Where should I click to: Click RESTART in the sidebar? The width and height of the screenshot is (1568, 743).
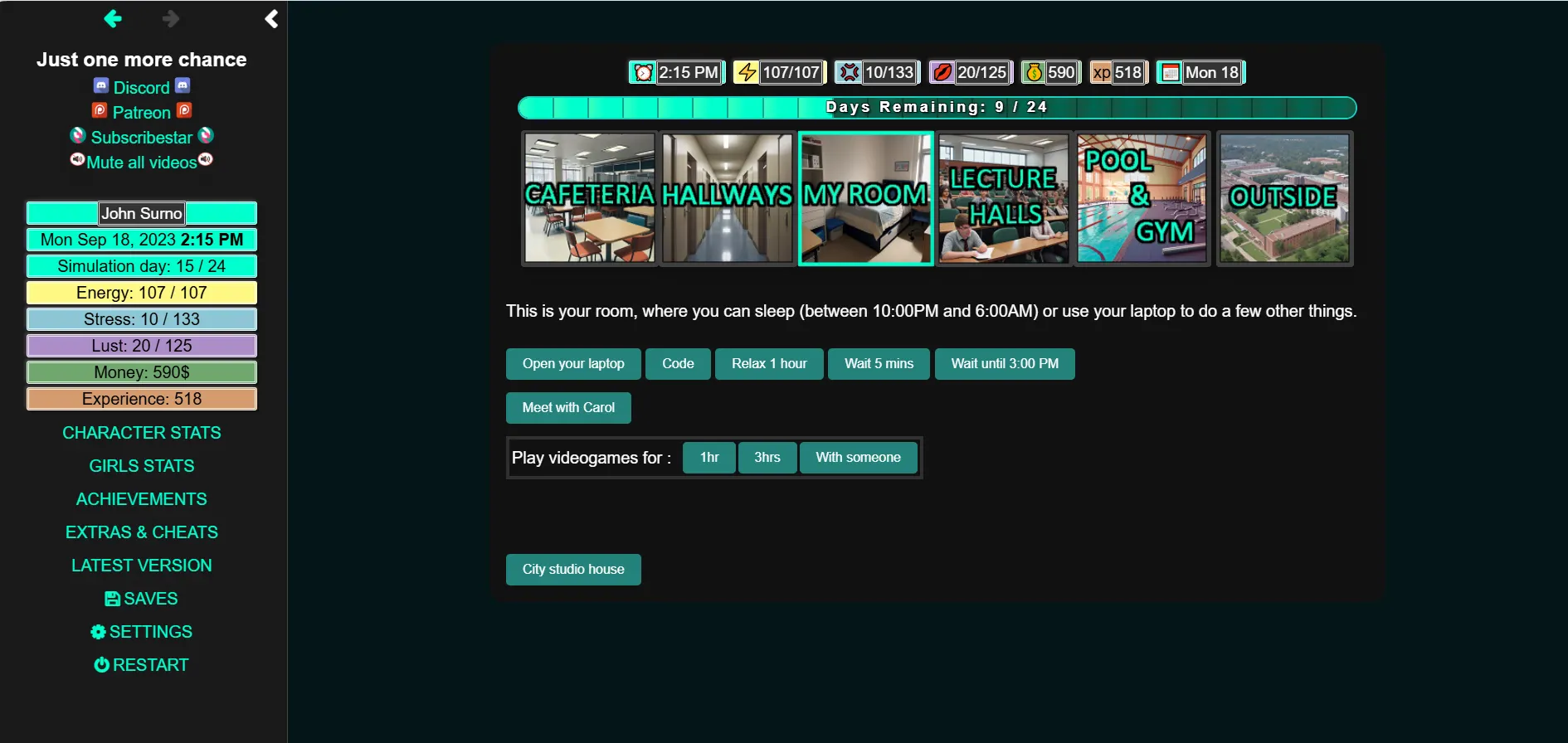coord(142,665)
